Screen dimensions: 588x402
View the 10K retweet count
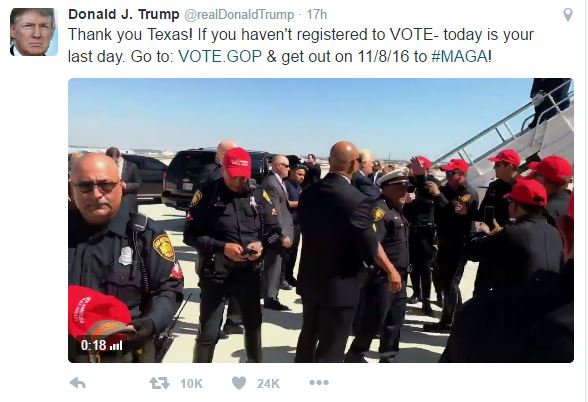[x=191, y=384]
